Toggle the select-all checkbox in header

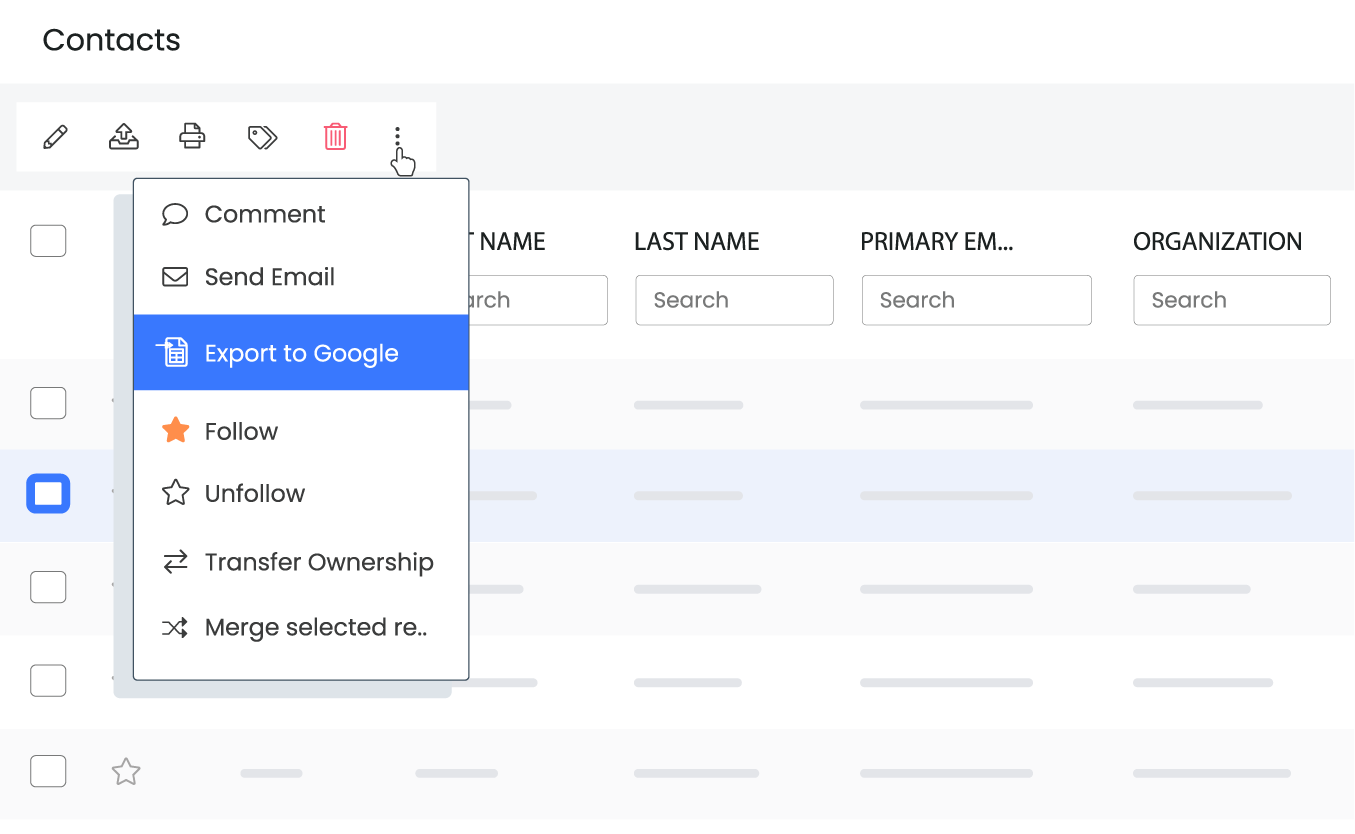(x=48, y=241)
